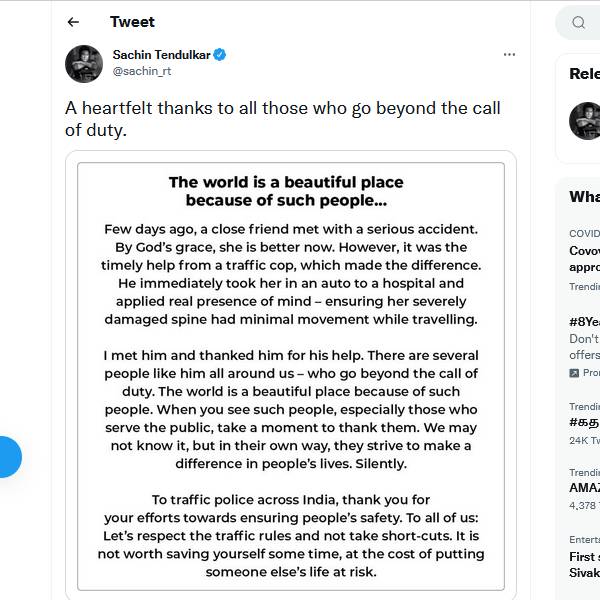Open the #8Ye promoted trend
The width and height of the screenshot is (600, 600).
click(x=584, y=322)
